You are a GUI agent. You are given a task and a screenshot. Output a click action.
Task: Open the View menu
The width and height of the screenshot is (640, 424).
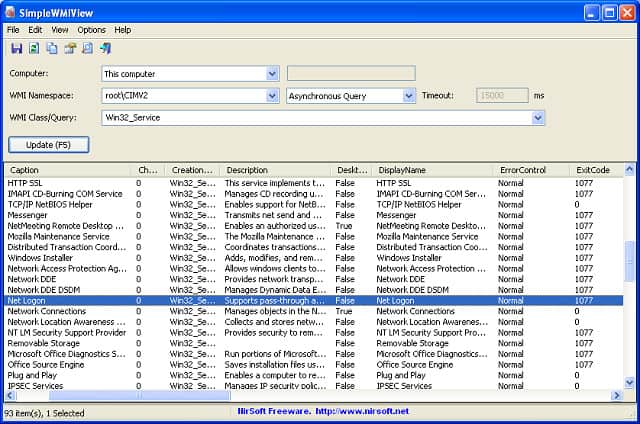(x=60, y=30)
